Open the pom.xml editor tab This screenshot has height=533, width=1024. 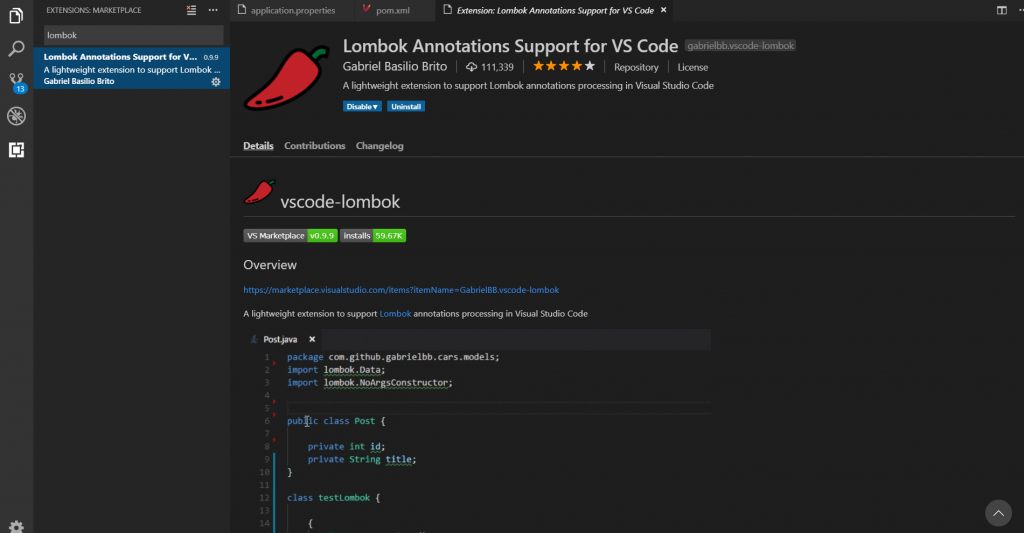coord(393,10)
